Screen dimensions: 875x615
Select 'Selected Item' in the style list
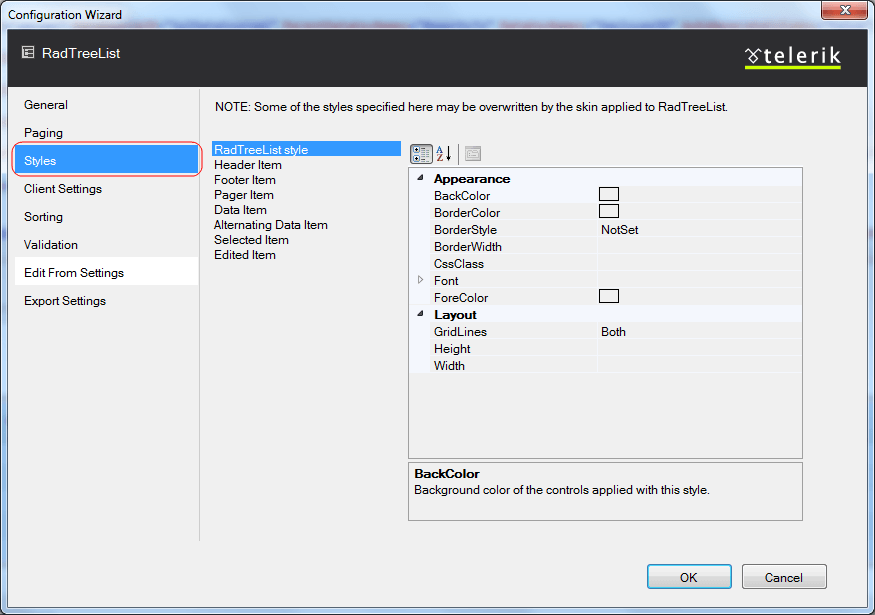coord(306,240)
